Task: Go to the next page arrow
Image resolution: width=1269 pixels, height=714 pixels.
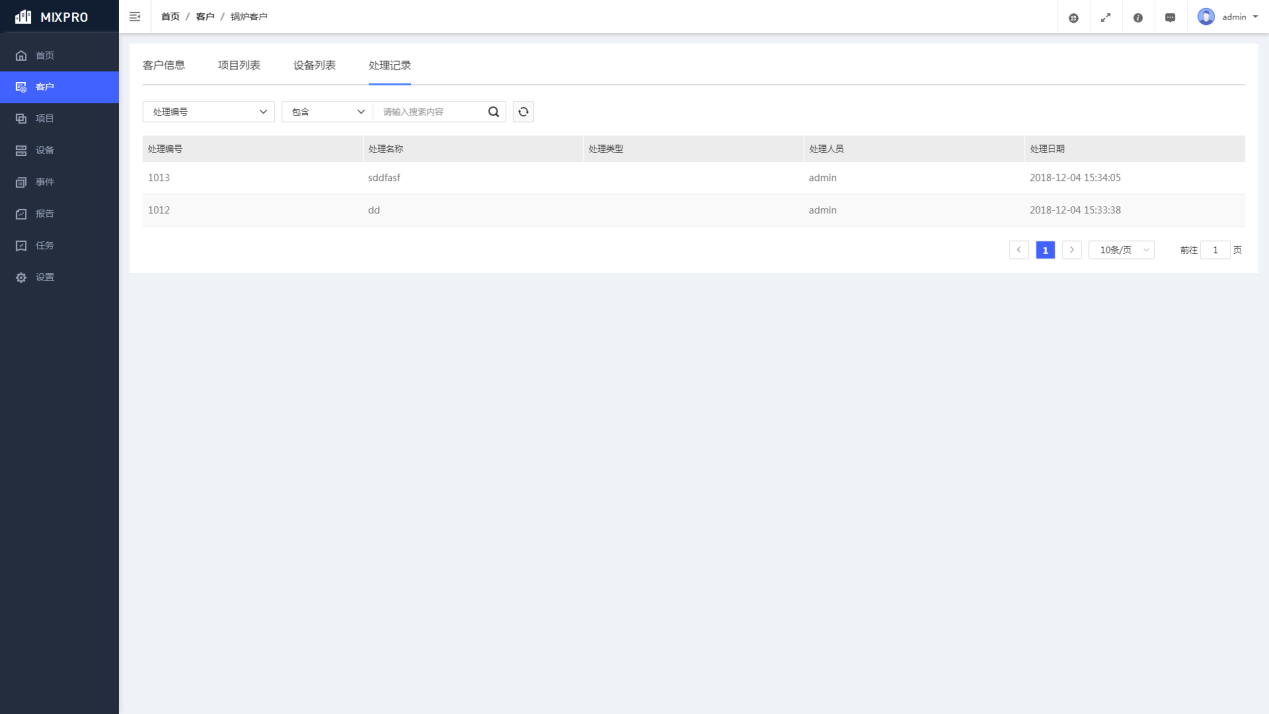Action: coord(1071,250)
